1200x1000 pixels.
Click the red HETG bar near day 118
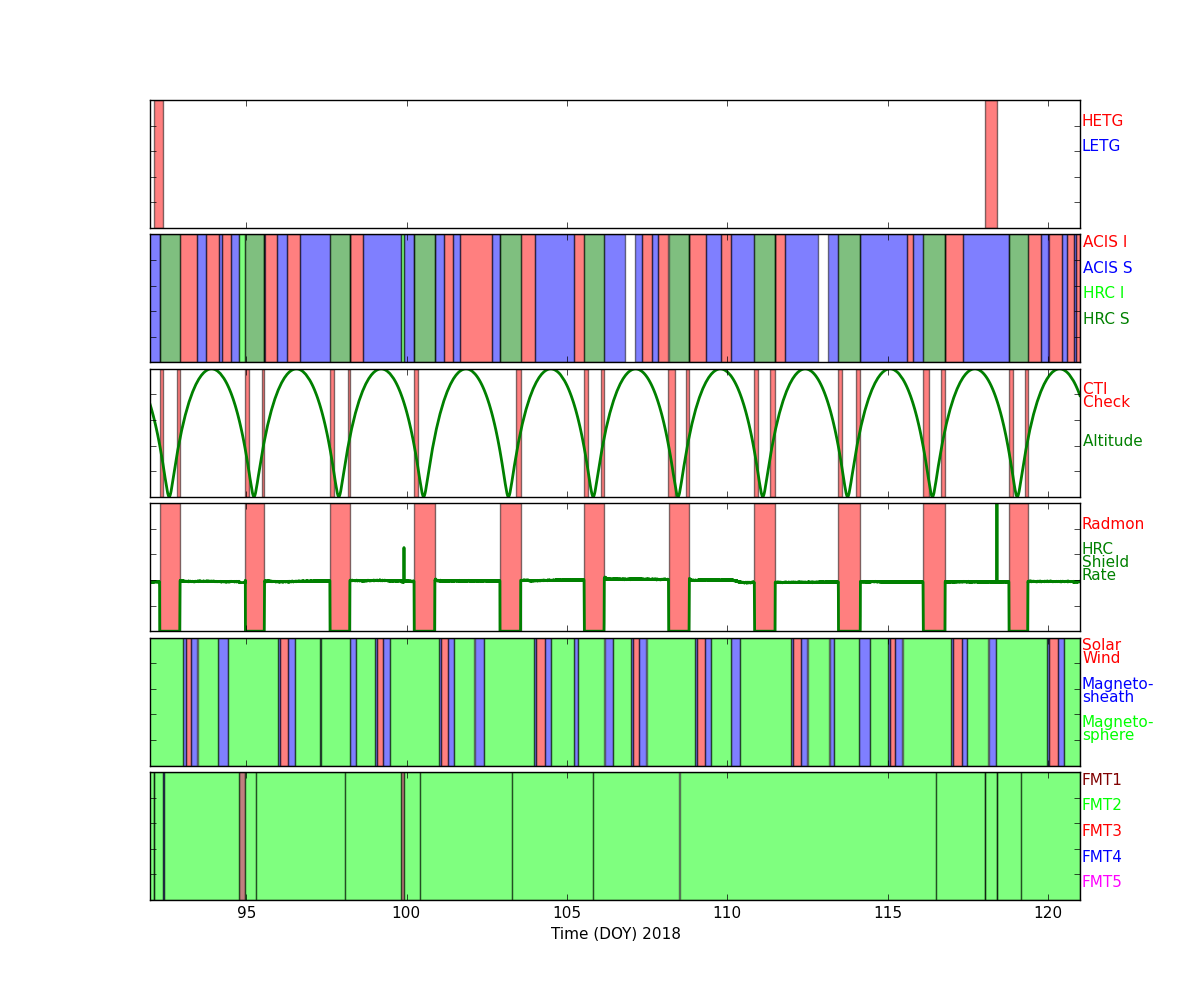pos(990,164)
